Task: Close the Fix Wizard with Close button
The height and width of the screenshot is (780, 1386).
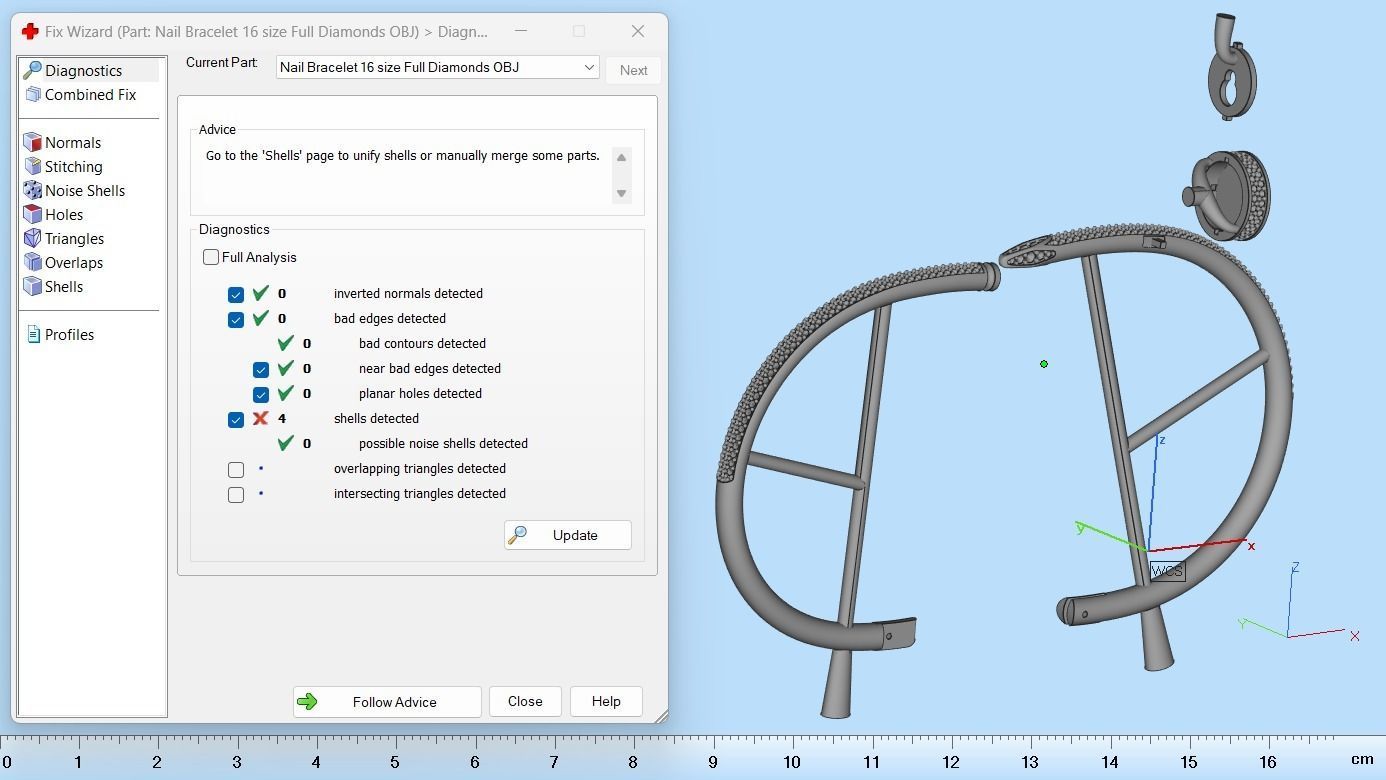Action: 525,702
